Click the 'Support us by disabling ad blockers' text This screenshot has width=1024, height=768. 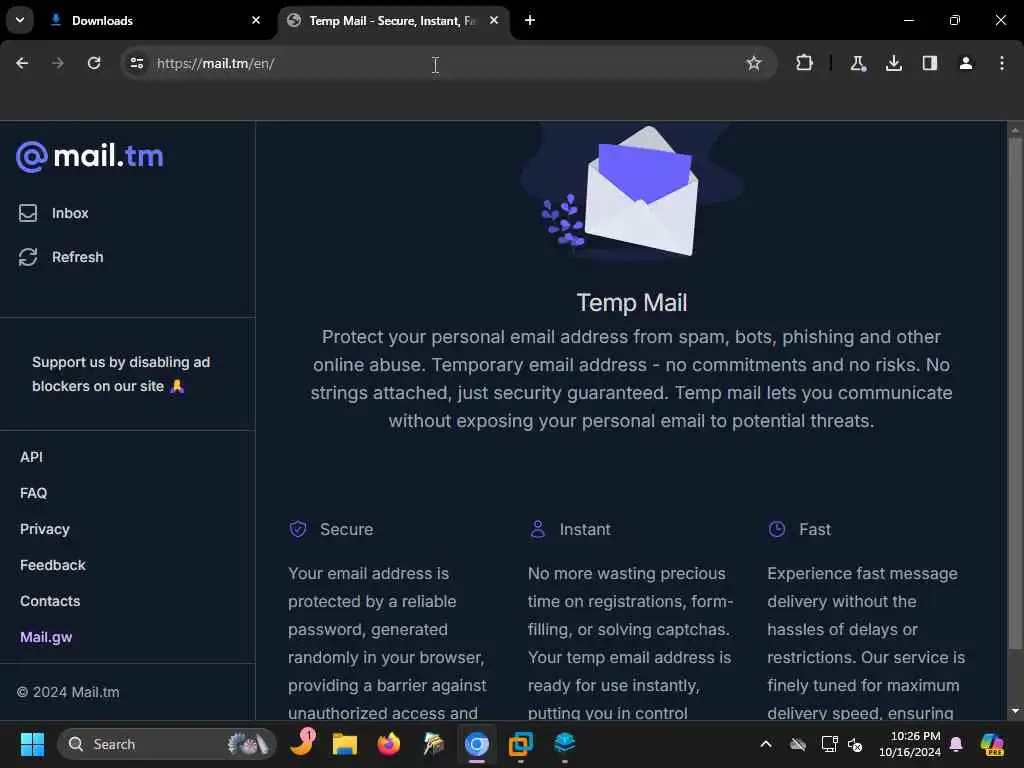click(121, 374)
